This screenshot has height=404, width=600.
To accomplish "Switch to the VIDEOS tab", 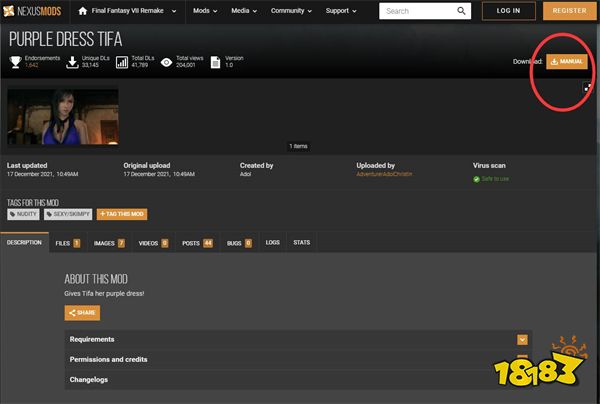I will [153, 243].
